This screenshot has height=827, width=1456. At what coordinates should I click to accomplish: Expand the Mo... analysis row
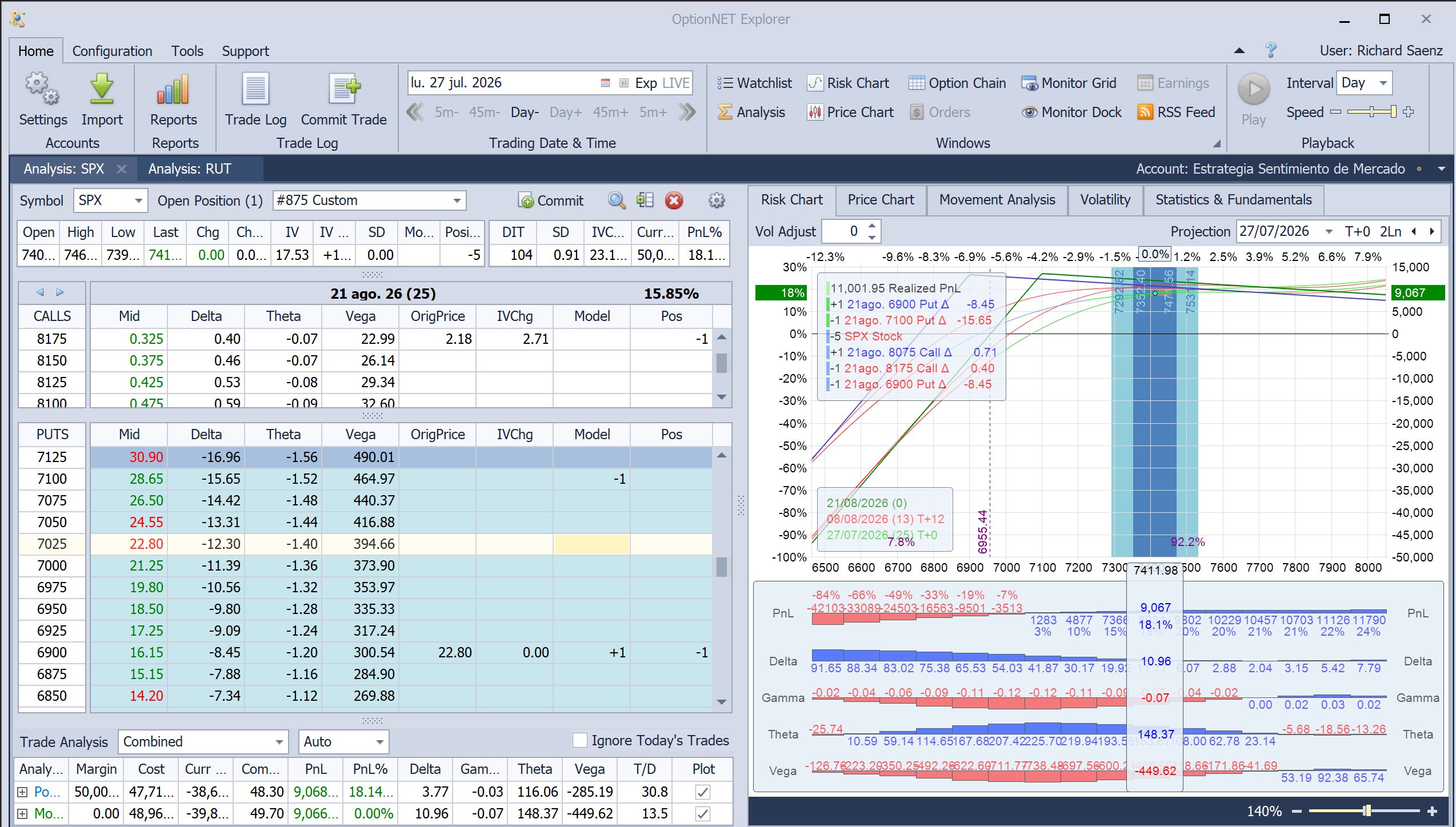[x=22, y=814]
